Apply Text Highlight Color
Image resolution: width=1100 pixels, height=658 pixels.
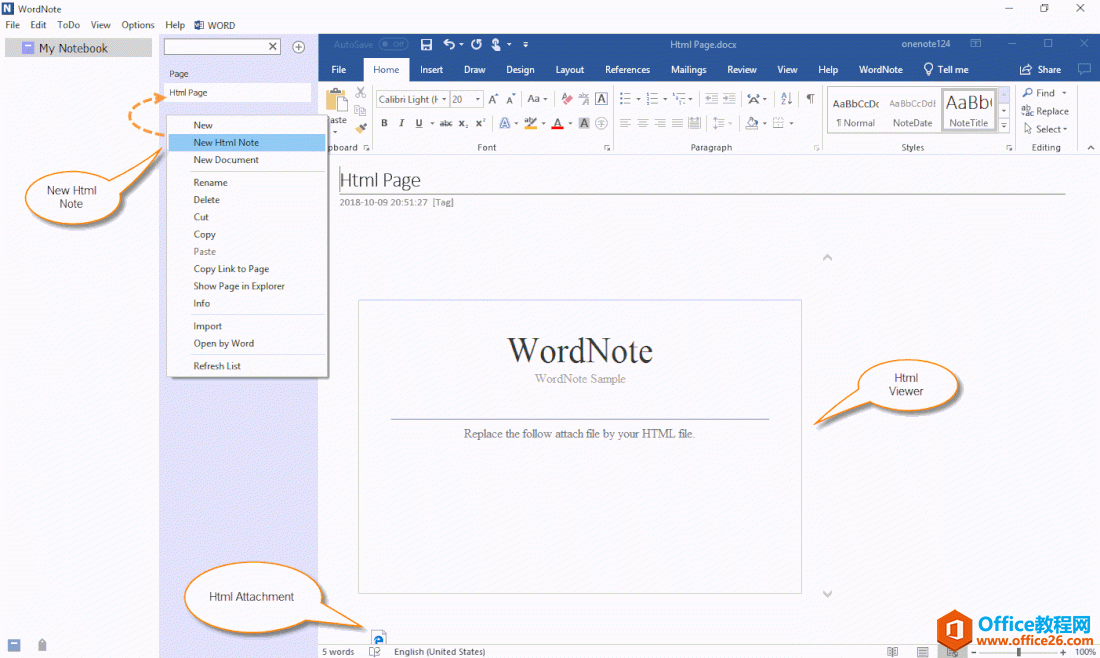[531, 123]
